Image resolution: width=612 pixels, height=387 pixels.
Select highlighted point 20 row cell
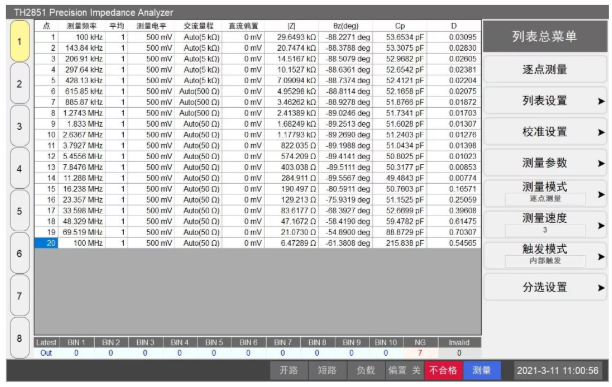pos(46,243)
